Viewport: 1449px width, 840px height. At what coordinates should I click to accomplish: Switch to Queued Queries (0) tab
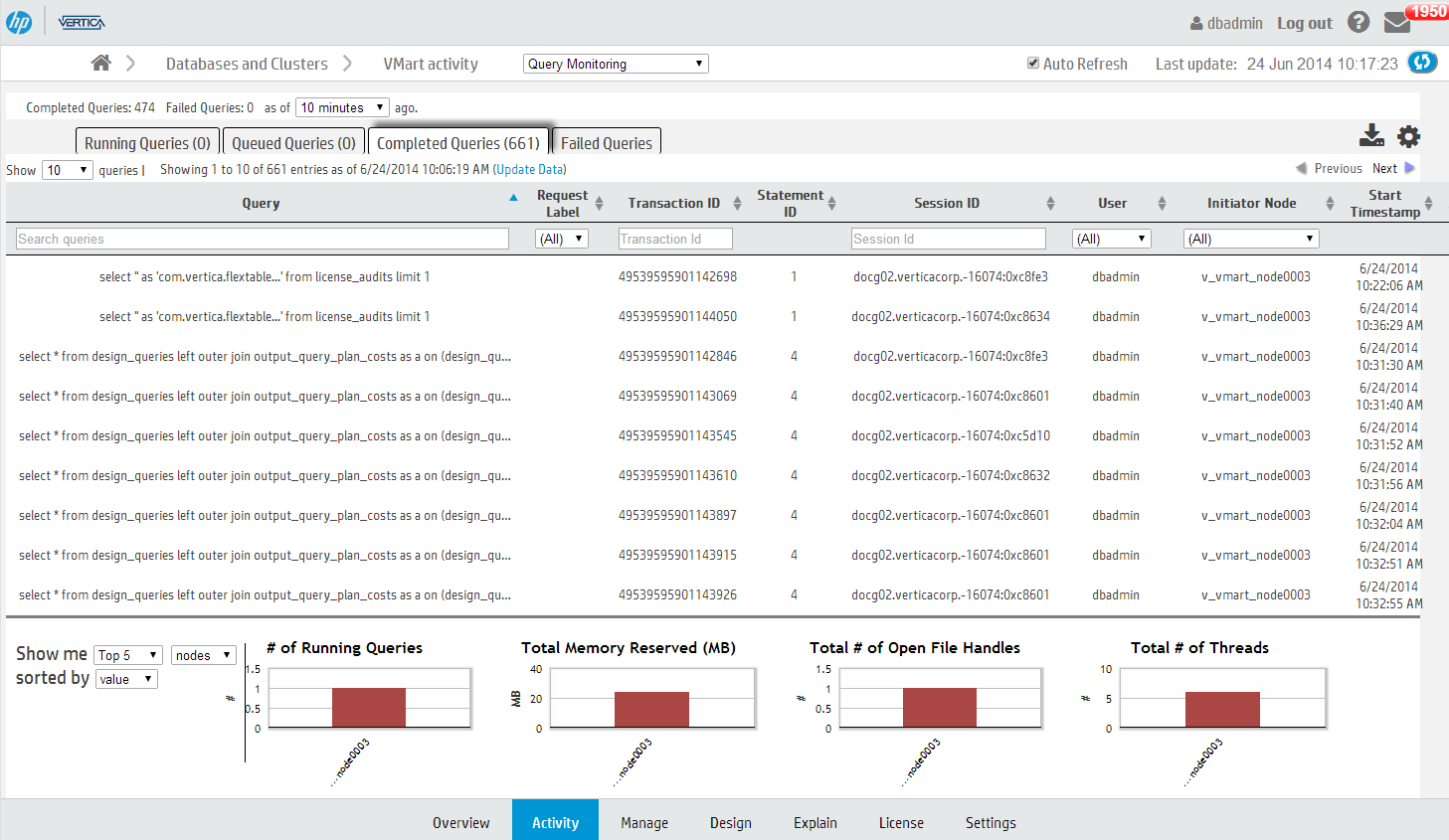294,142
